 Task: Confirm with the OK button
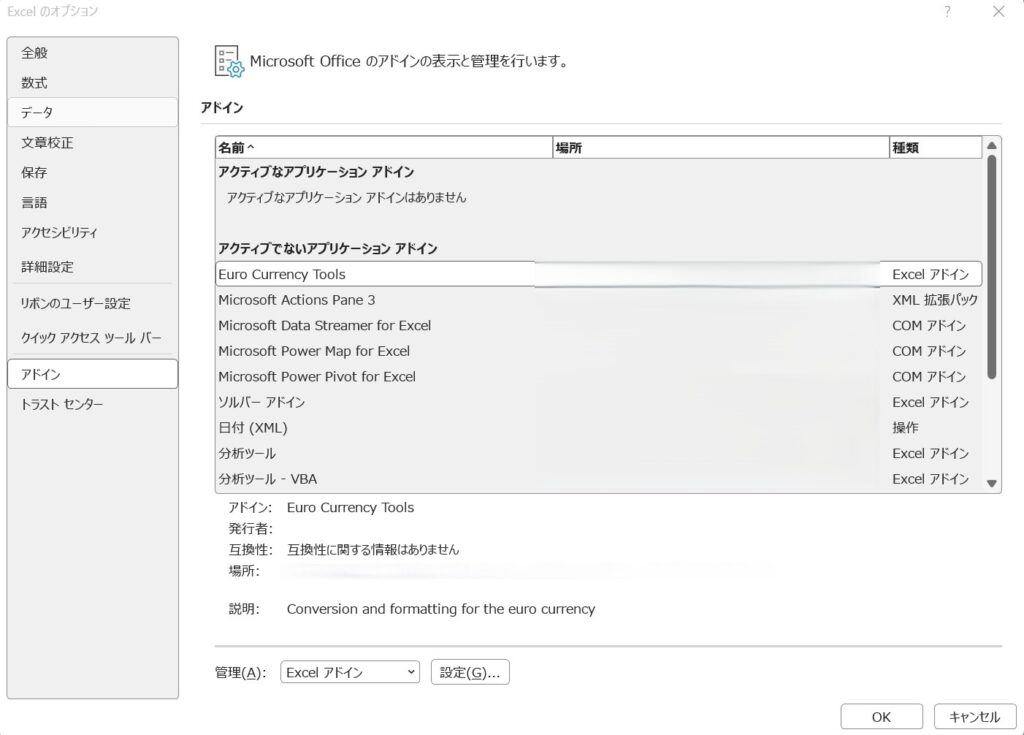(881, 717)
